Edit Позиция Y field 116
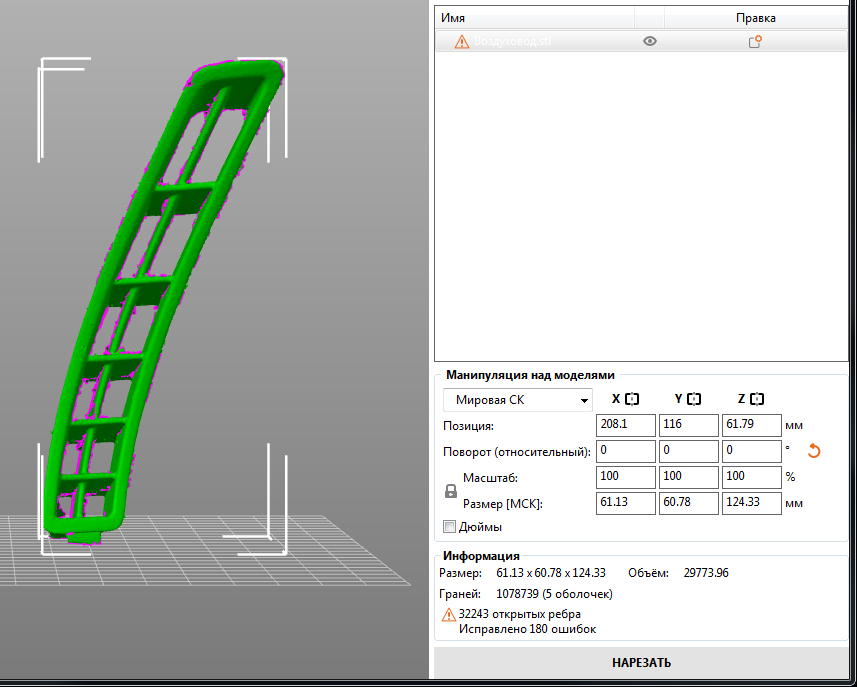857x687 pixels. point(689,425)
